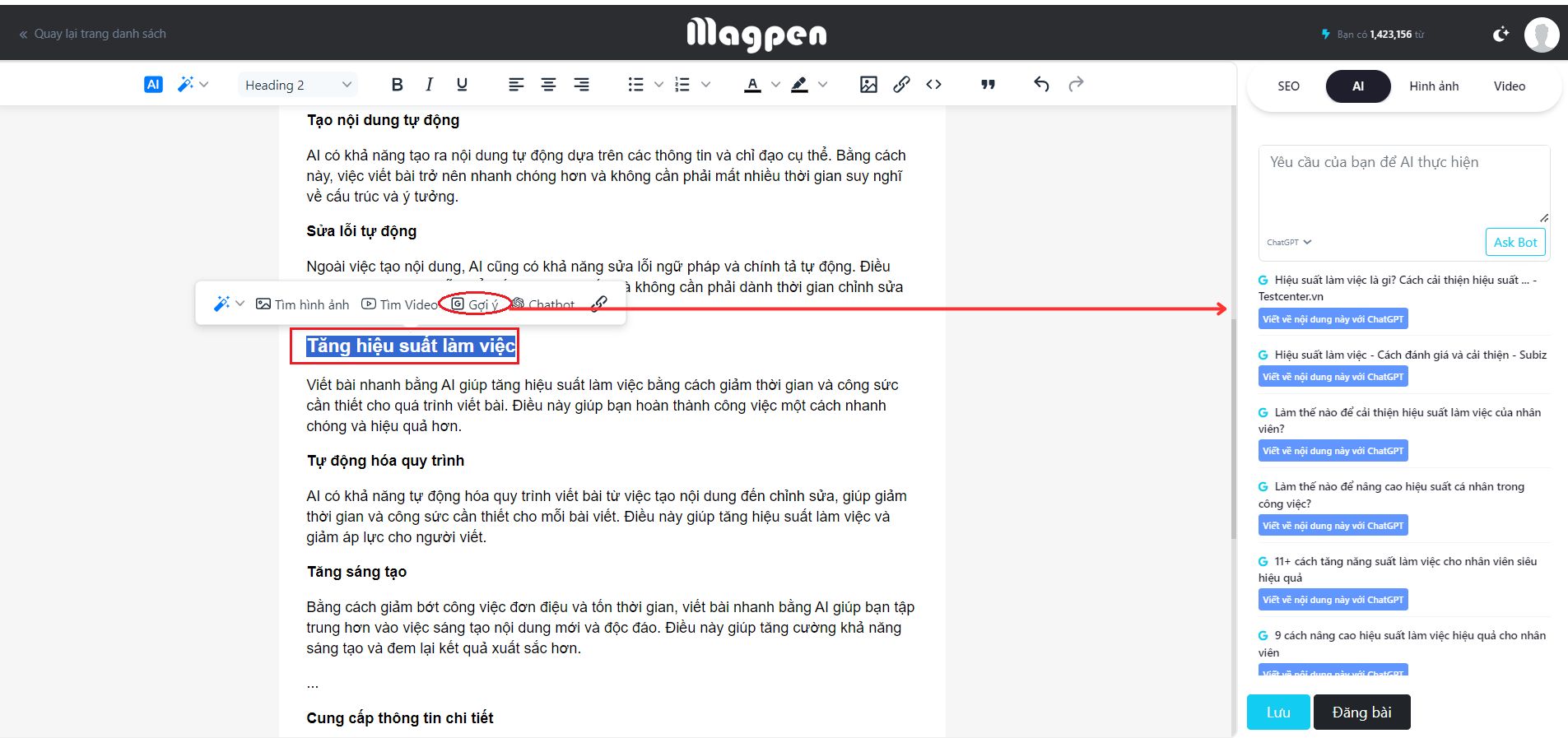Insert a link from top toolbar

click(x=901, y=84)
